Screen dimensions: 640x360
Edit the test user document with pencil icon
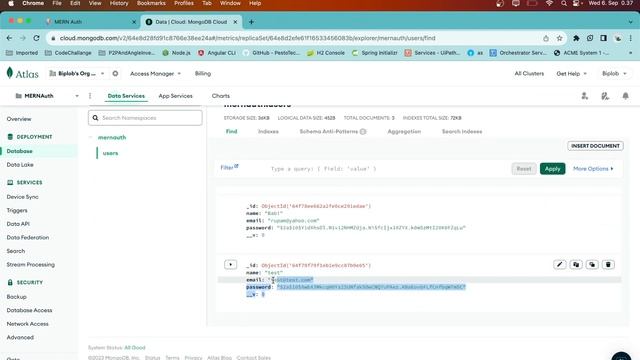pos(560,264)
